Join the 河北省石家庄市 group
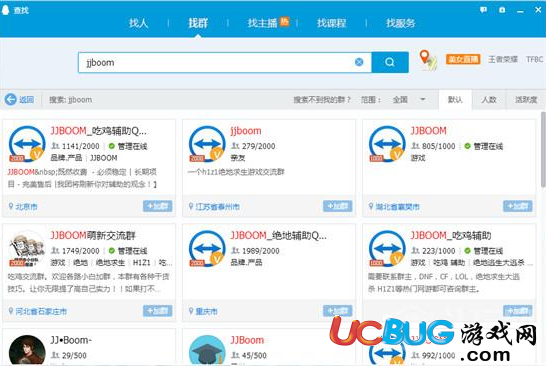 click(157, 310)
